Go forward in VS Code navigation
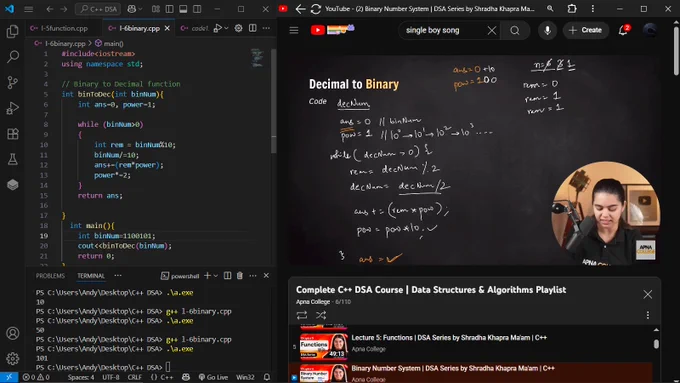The width and height of the screenshot is (680, 383). pyautogui.click(x=64, y=9)
